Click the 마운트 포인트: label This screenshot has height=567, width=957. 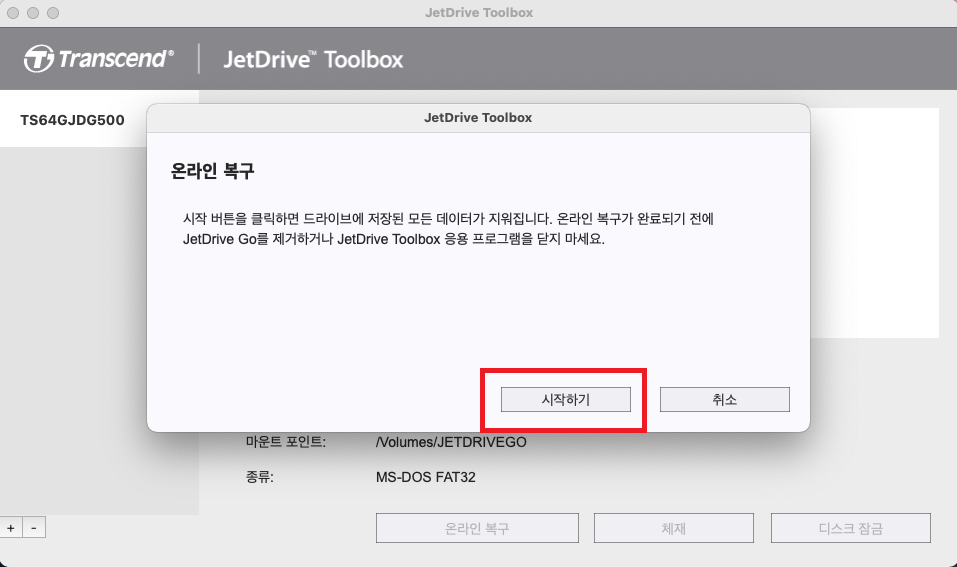click(x=286, y=442)
